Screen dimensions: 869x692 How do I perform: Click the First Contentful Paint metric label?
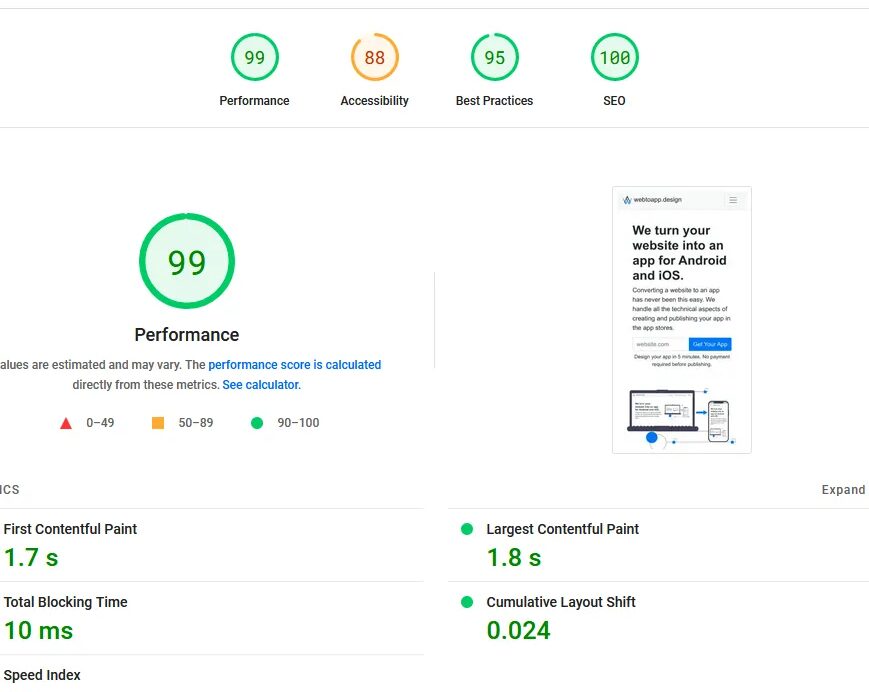tap(70, 529)
